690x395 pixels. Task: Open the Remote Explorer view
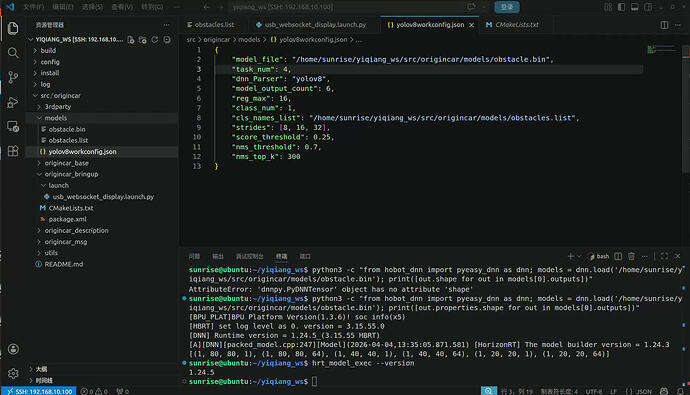click(x=13, y=127)
